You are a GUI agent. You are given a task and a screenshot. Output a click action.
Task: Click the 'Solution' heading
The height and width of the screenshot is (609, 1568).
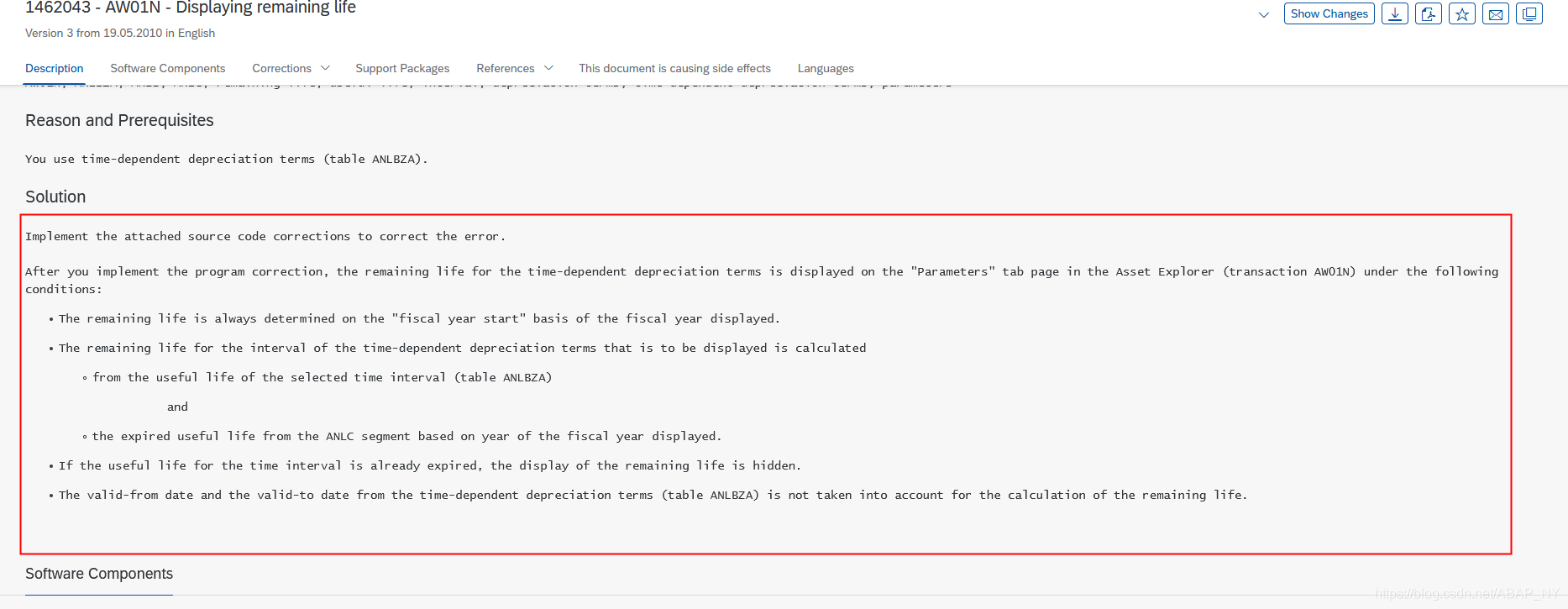pyautogui.click(x=55, y=197)
